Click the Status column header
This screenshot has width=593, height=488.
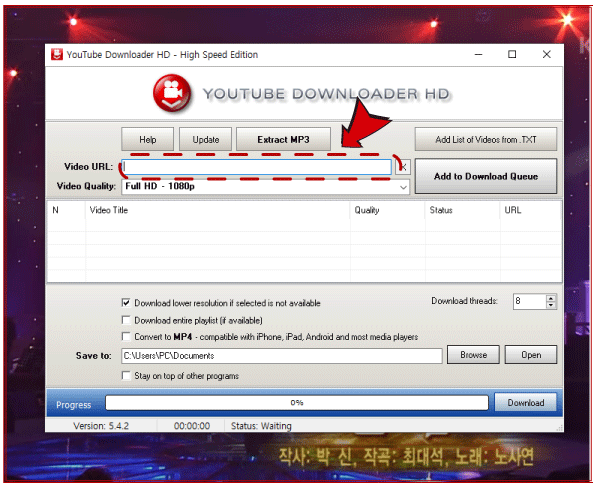click(x=463, y=210)
